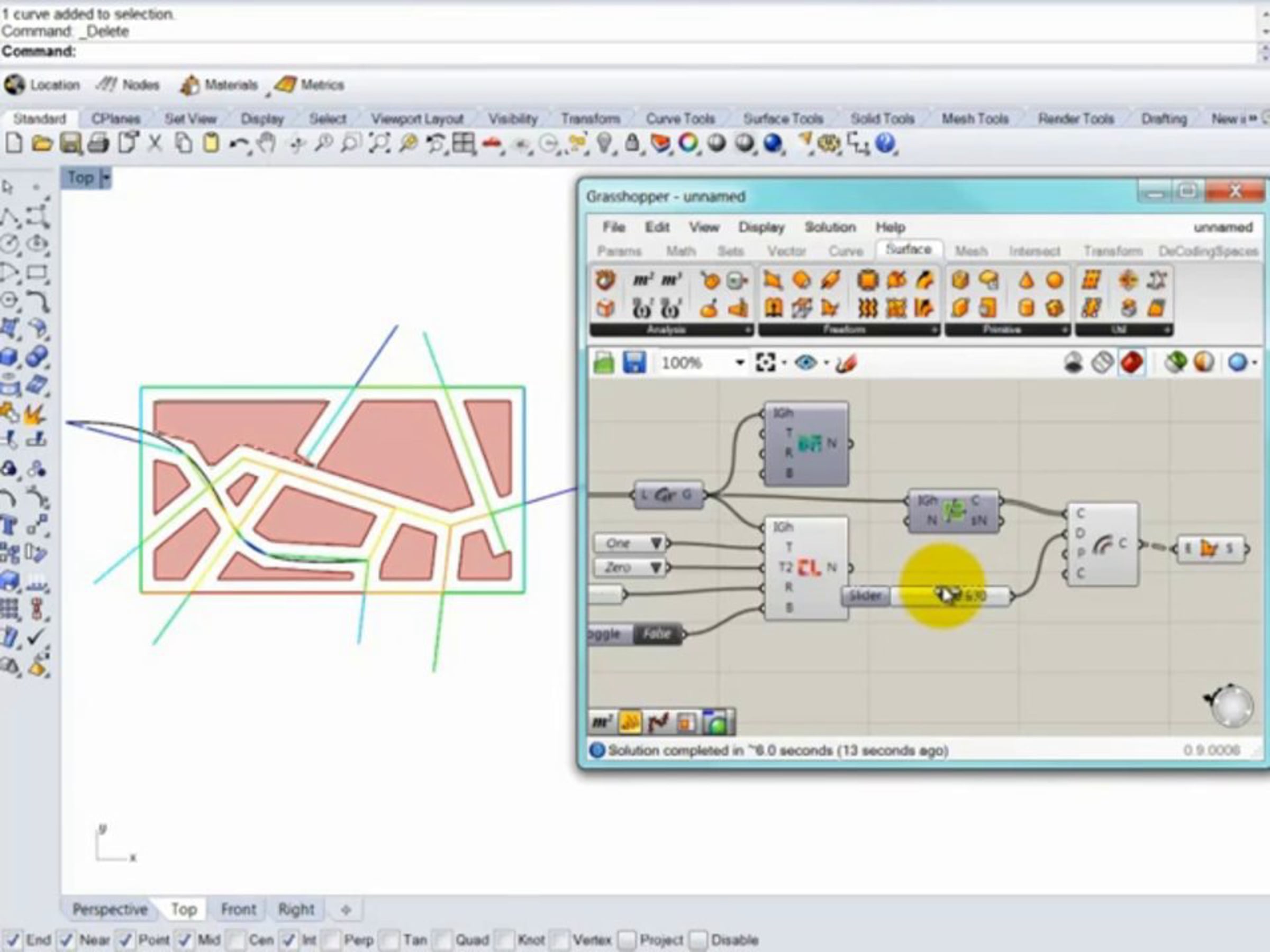Enable the Cen osnap checkbox
The height and width of the screenshot is (952, 1270).
coord(235,940)
